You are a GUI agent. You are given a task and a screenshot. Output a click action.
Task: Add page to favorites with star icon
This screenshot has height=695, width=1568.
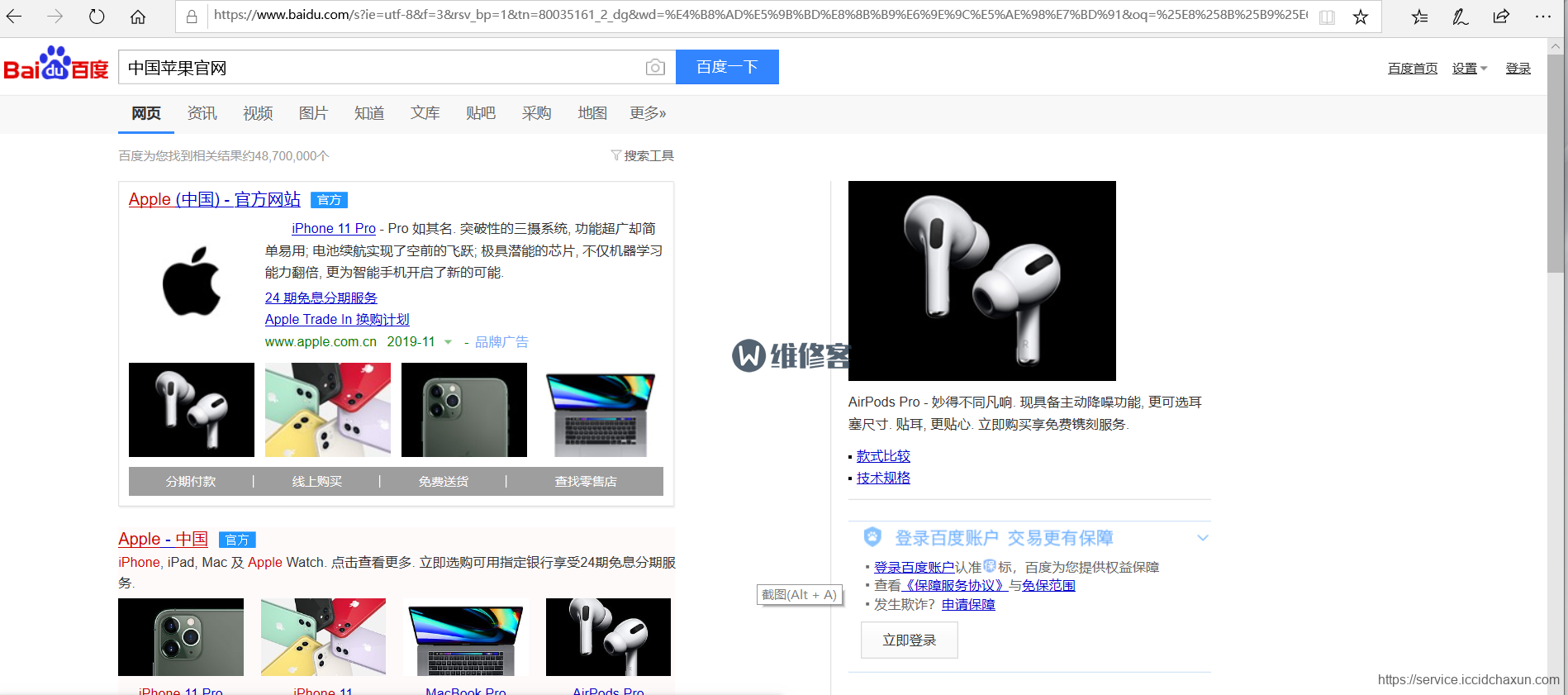coord(1361,17)
